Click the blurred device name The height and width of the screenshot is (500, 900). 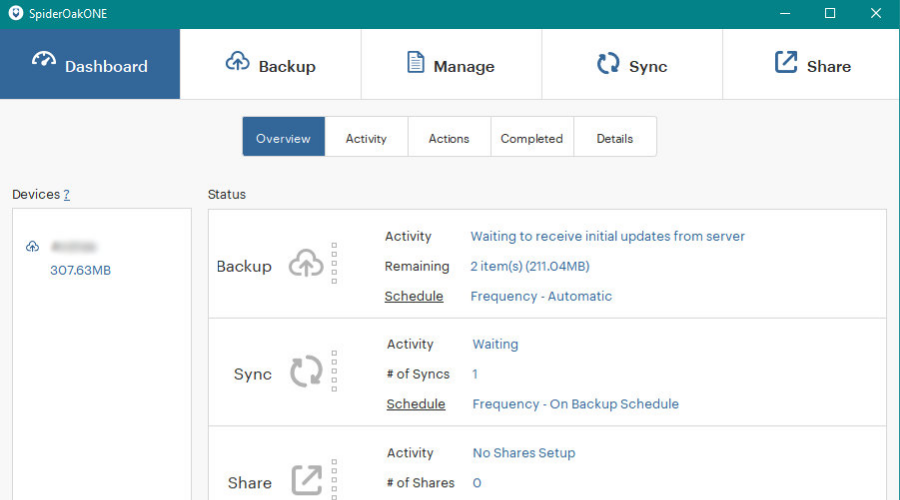tap(73, 247)
